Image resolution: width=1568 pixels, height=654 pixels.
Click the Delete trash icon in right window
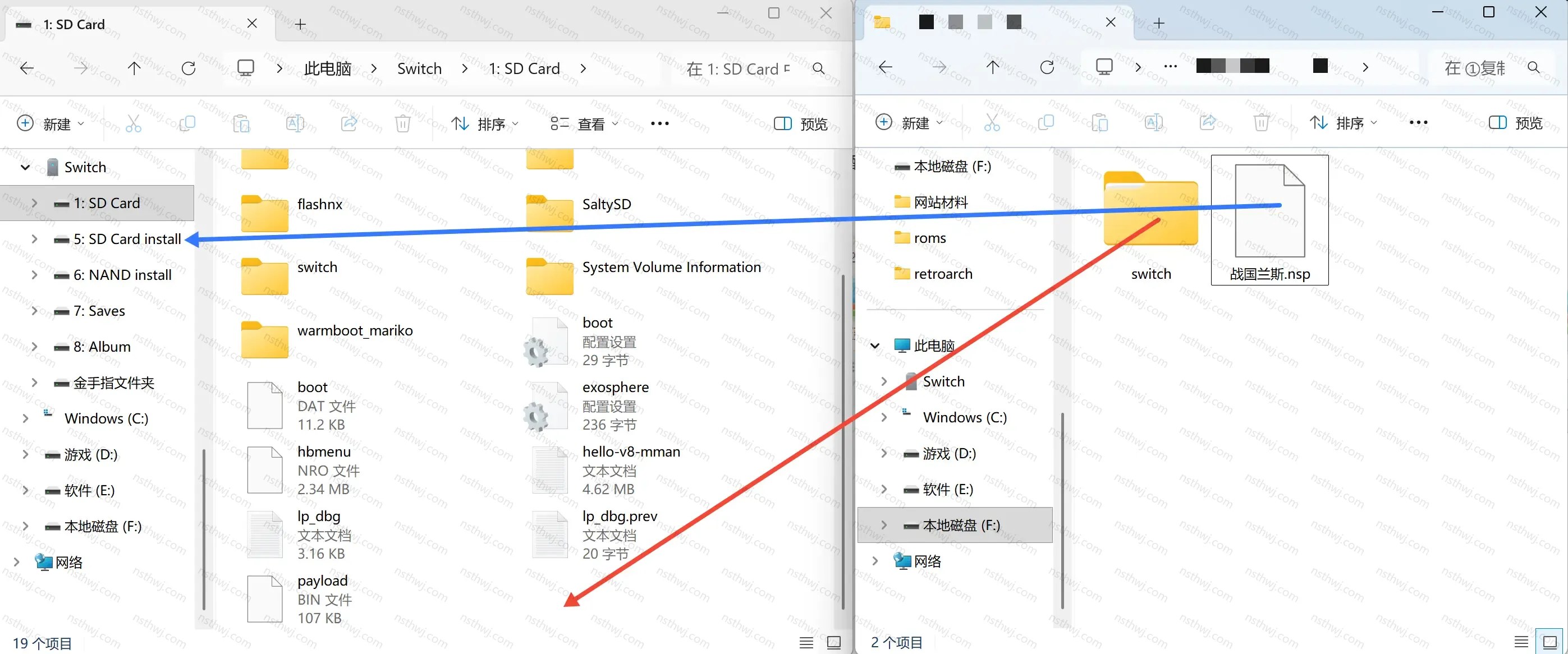[1261, 122]
